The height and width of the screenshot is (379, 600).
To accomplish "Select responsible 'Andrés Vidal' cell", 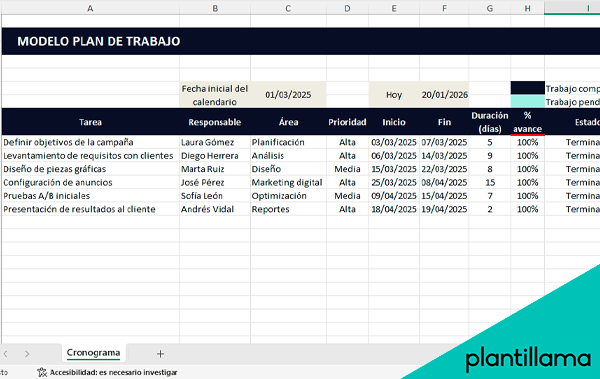I will pos(215,209).
